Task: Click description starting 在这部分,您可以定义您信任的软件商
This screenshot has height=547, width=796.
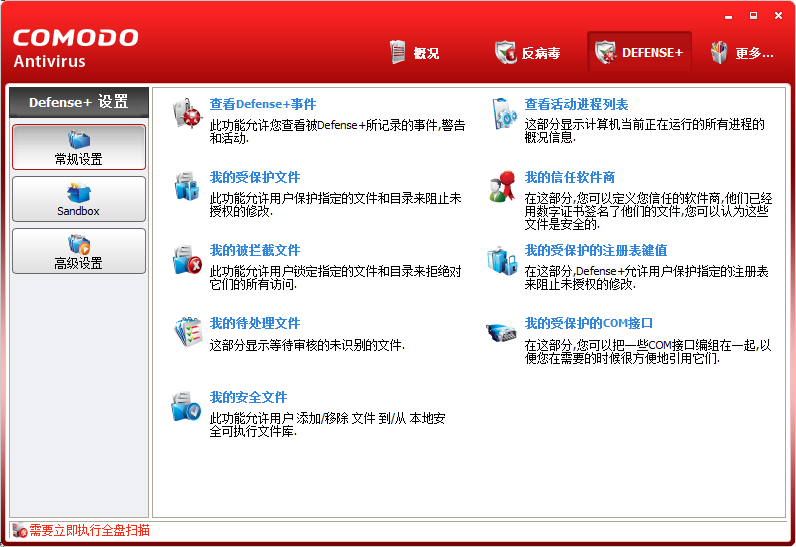Action: coord(648,211)
